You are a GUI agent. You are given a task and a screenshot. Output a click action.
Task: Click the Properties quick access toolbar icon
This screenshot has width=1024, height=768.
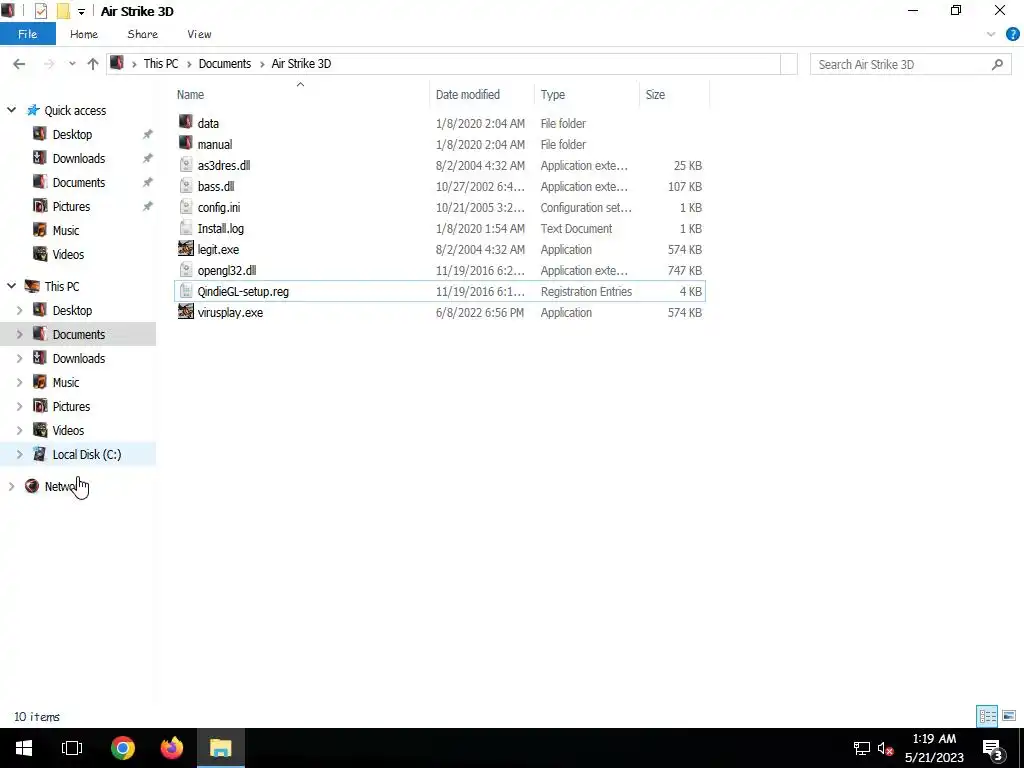(x=40, y=11)
